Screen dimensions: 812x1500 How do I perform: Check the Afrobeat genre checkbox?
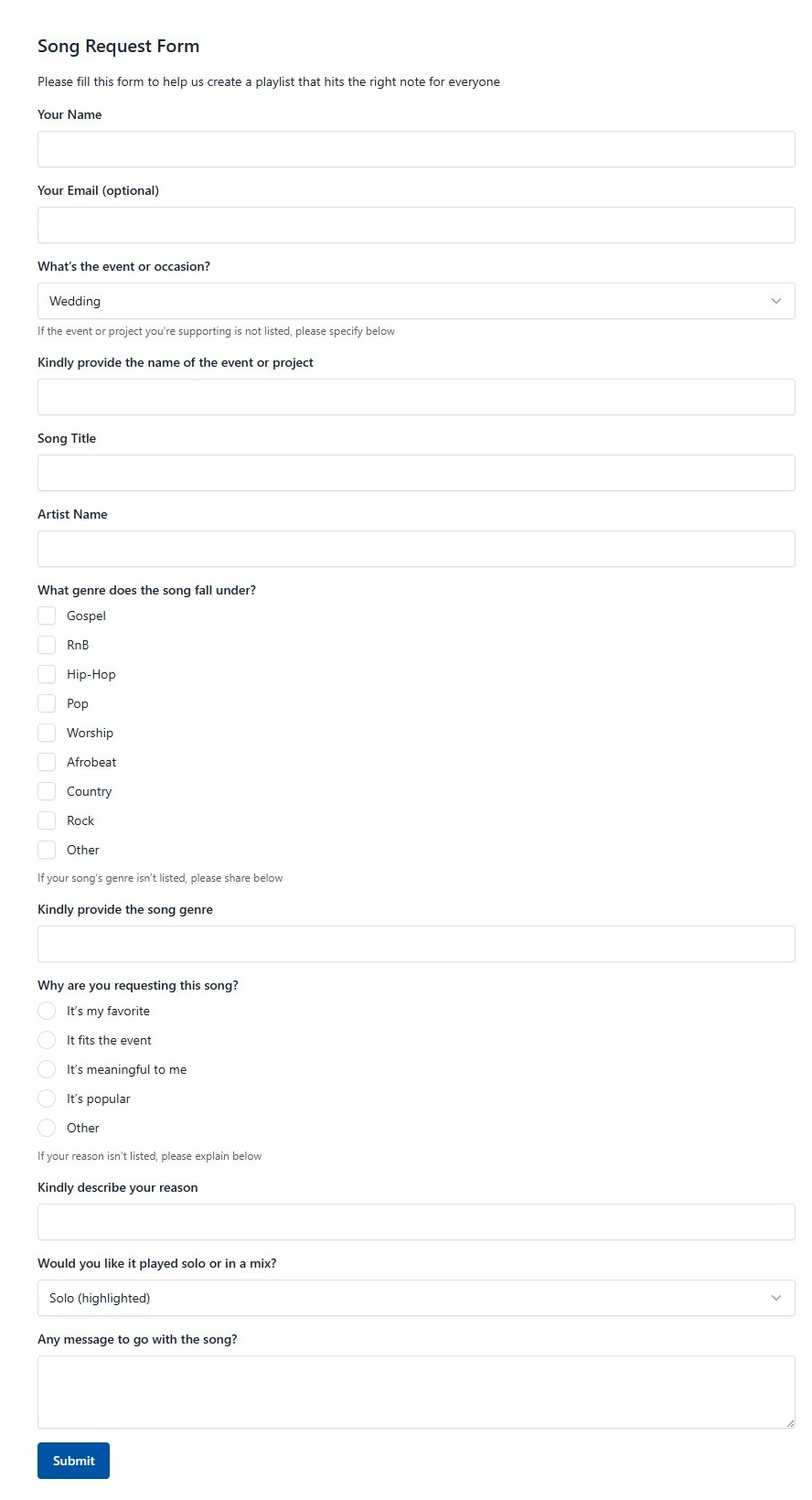click(47, 762)
